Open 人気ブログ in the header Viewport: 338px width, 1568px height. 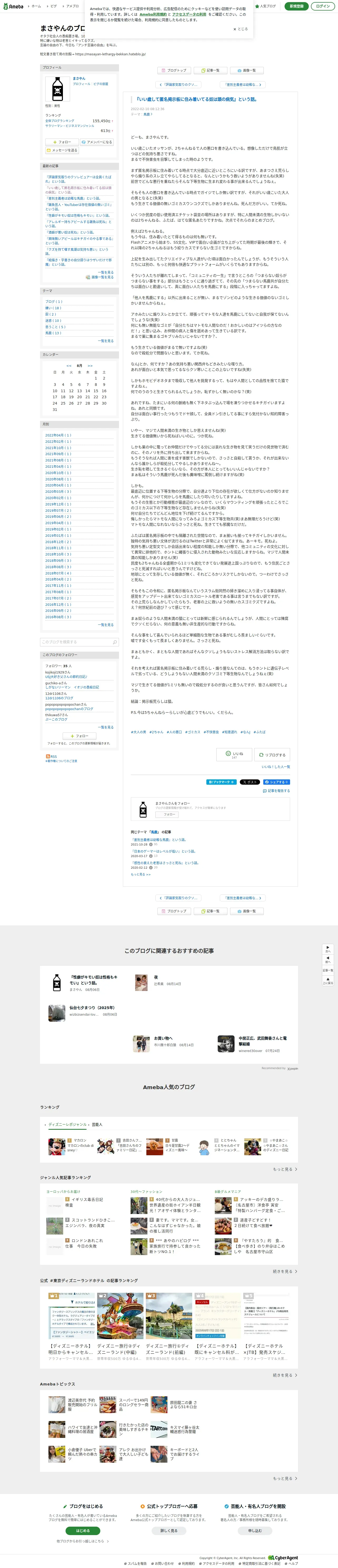click(266, 6)
